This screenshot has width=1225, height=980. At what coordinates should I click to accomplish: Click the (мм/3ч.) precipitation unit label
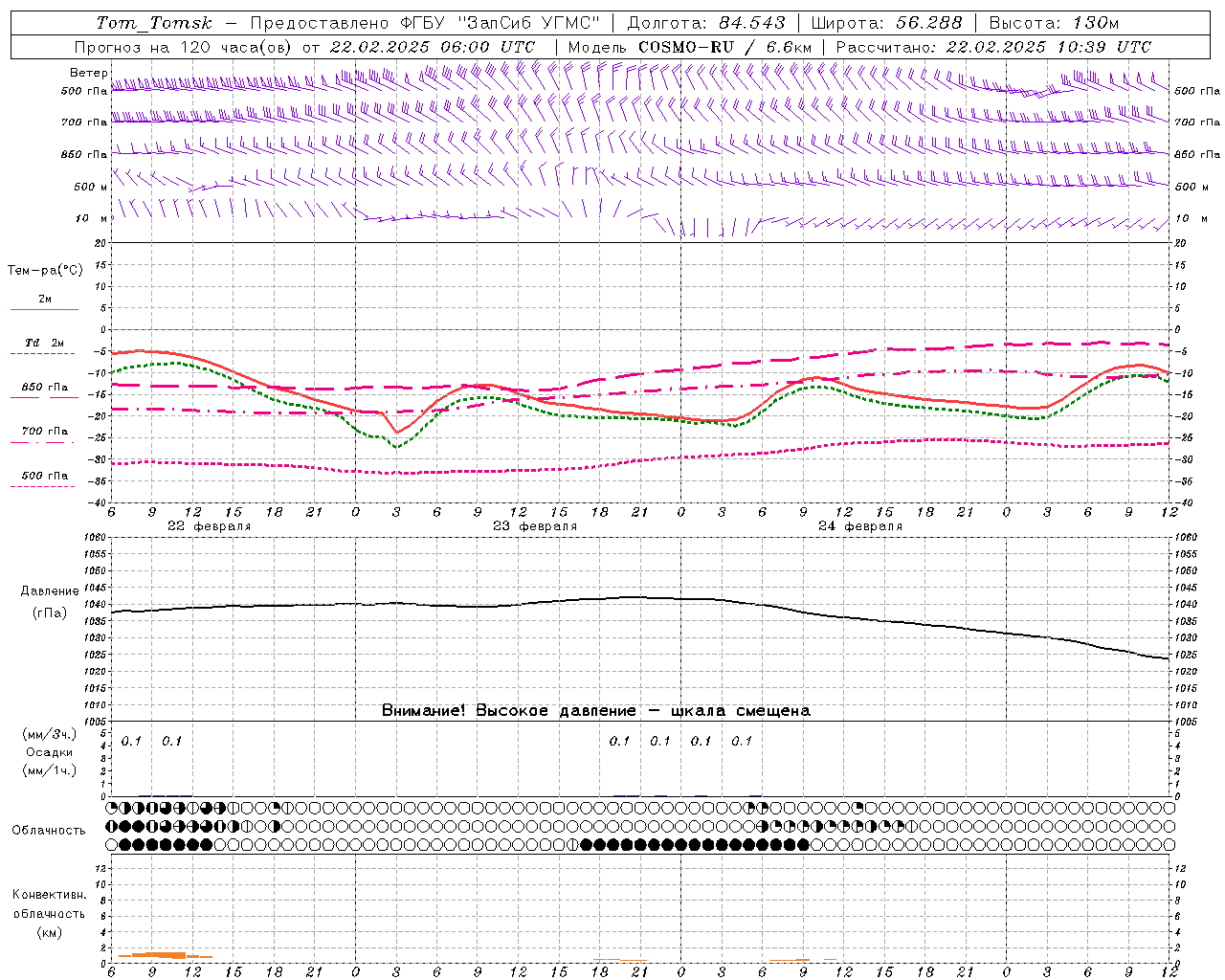49,734
